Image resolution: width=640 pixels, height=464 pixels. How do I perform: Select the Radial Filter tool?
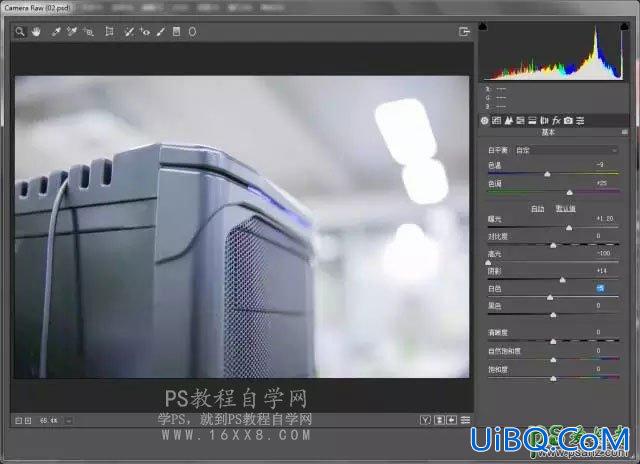[192, 31]
